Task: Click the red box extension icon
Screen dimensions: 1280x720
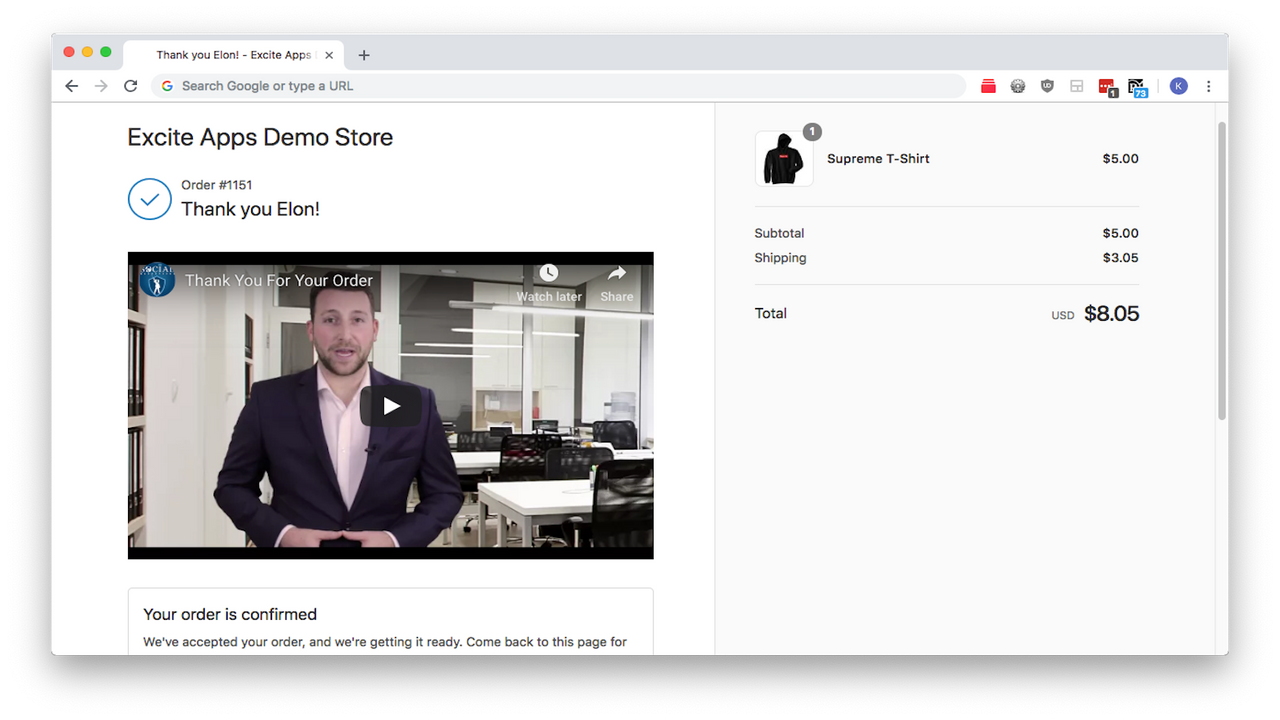Action: pyautogui.click(x=988, y=86)
